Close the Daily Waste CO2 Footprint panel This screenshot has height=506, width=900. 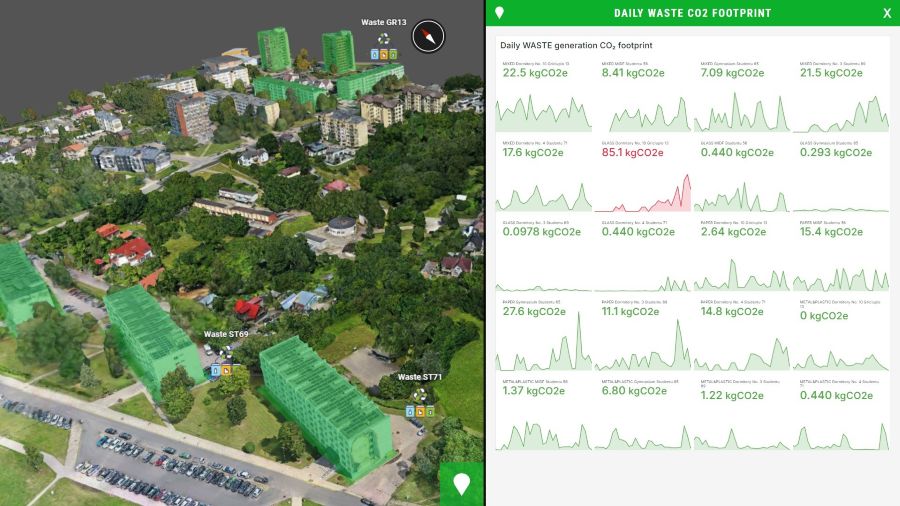click(x=886, y=13)
